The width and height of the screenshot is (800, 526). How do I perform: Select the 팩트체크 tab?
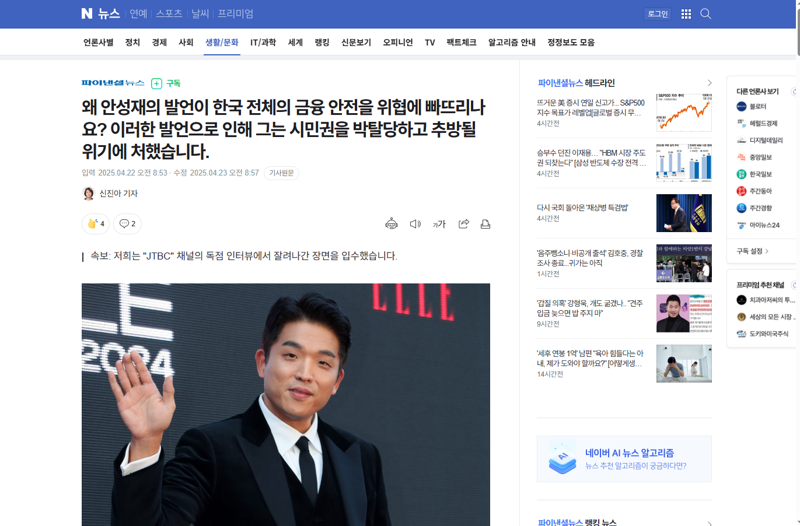461,42
